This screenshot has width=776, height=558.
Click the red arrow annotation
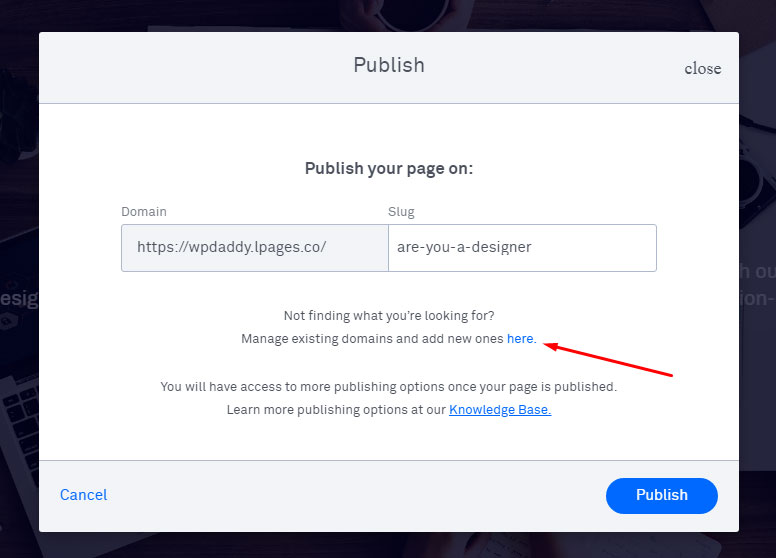point(608,360)
